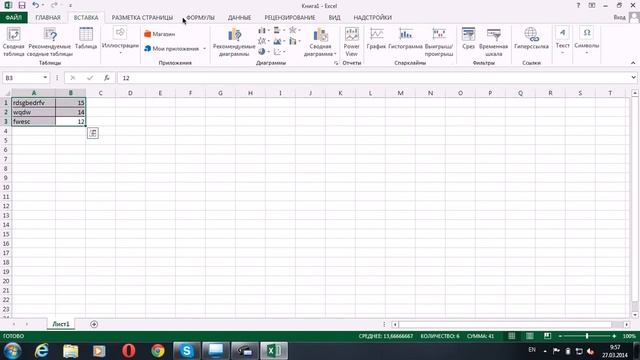
Task: Insert a pie chart
Action: coord(264,52)
